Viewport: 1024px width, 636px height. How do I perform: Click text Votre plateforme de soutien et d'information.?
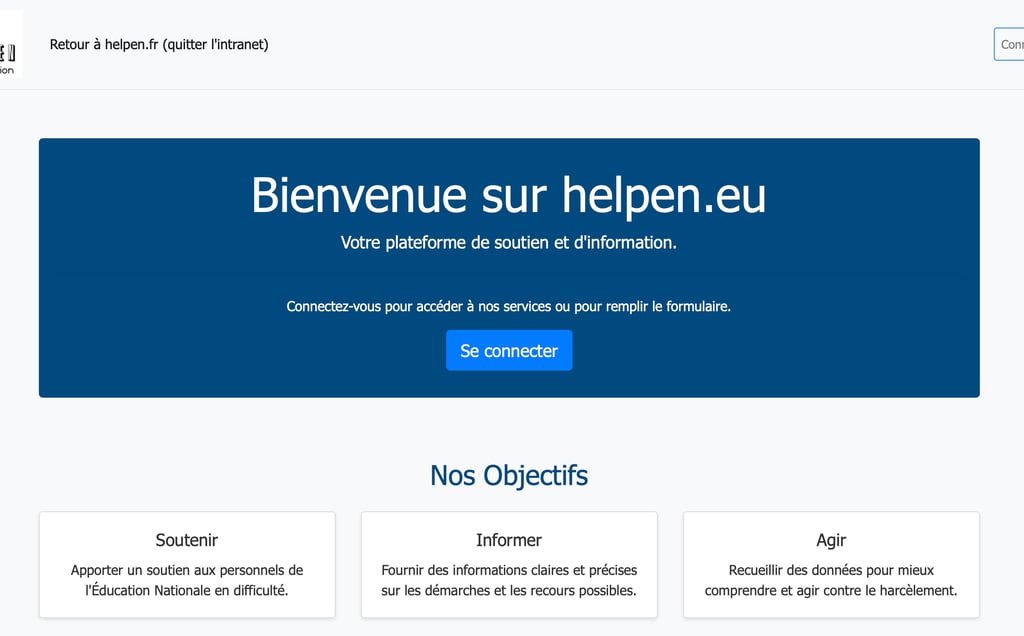[509, 243]
